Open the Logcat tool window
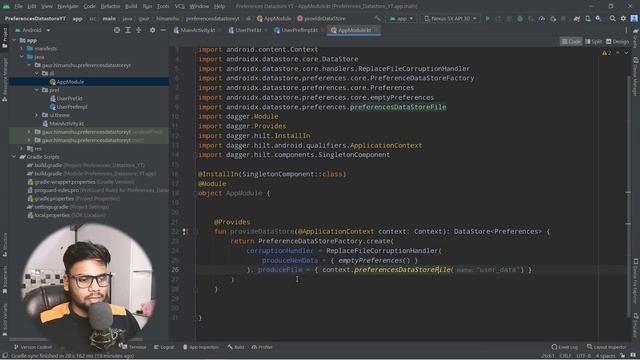This screenshot has height=360, width=640. 164,347
